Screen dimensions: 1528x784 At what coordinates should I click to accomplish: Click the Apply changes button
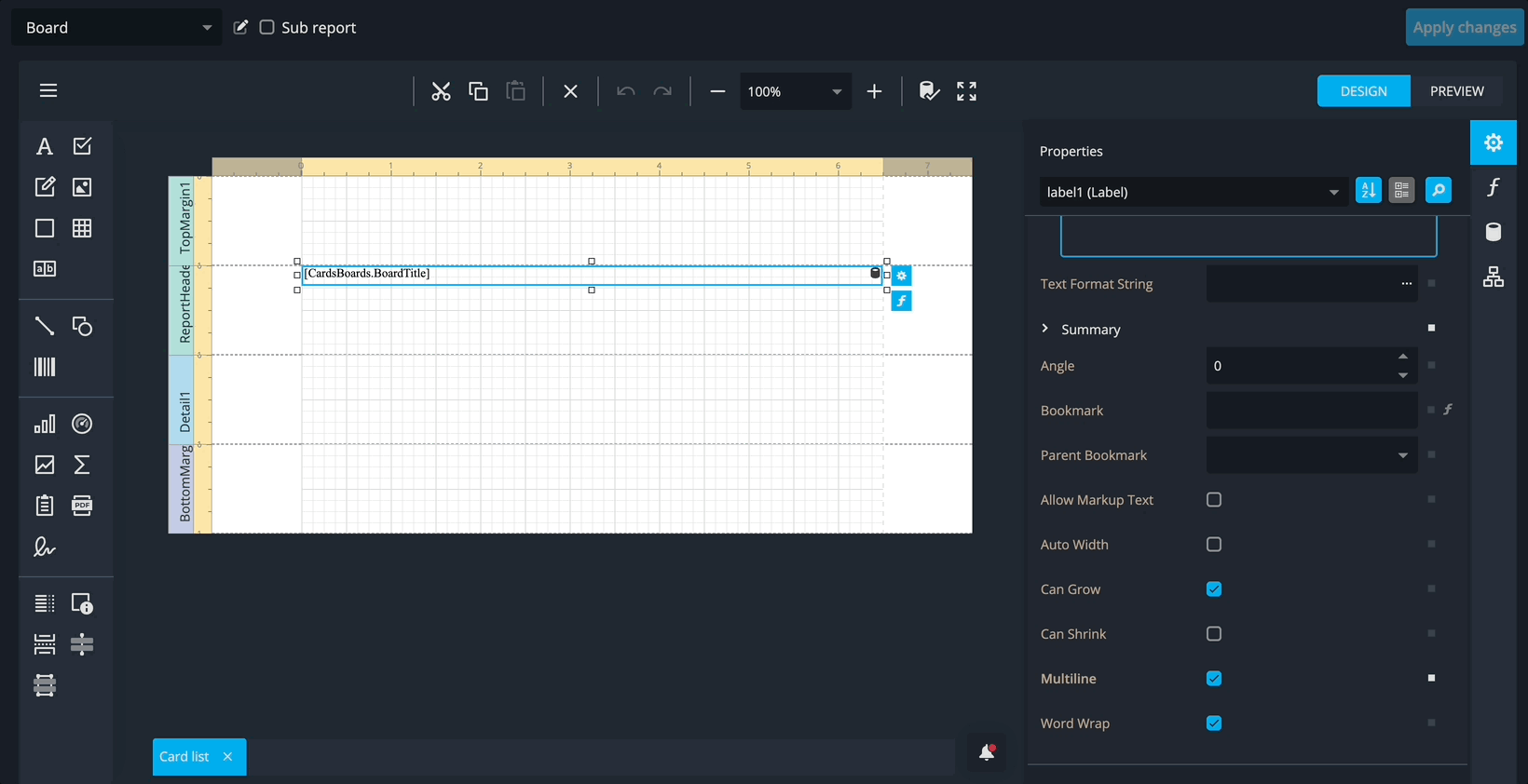1464,27
